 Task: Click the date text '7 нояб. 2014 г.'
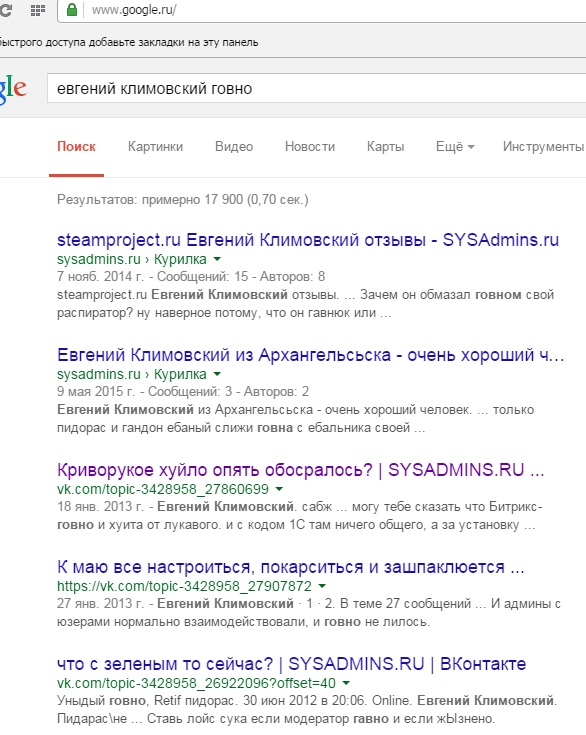coord(100,277)
